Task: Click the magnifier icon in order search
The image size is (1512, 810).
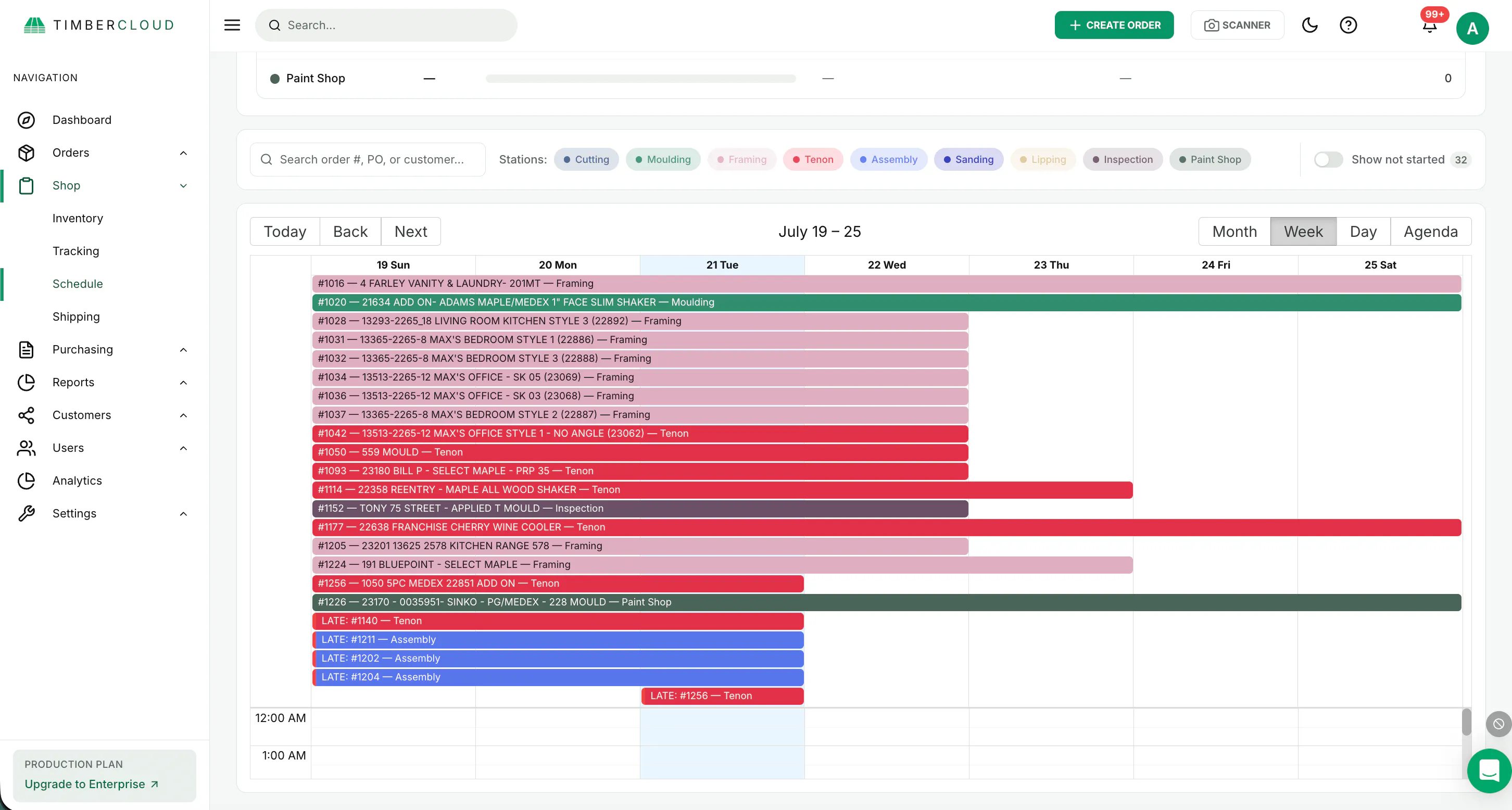Action: coord(266,159)
